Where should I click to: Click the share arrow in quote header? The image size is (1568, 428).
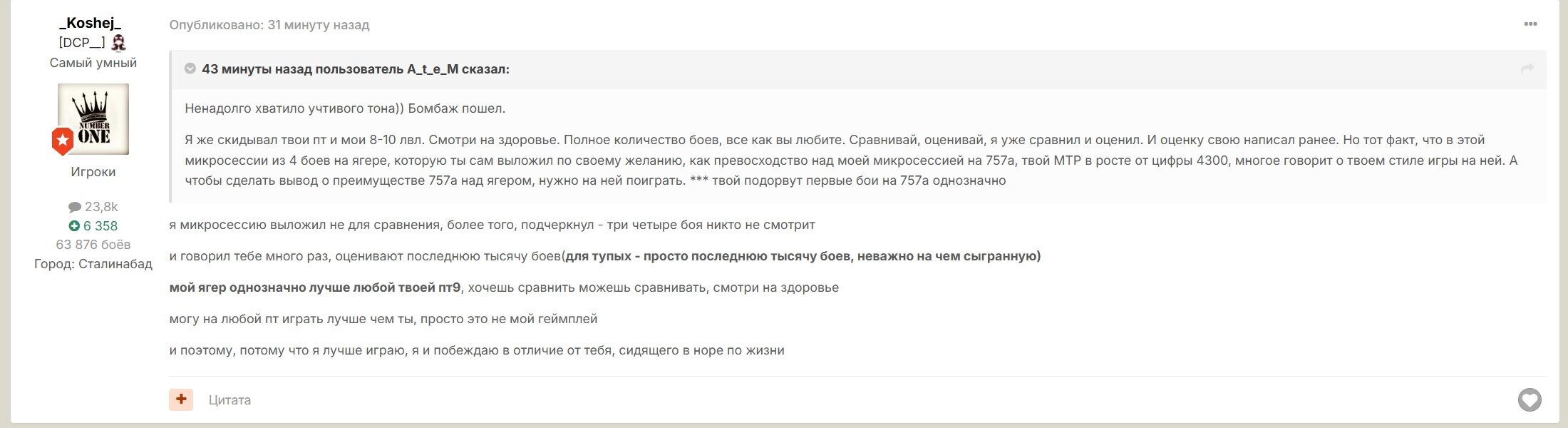tap(1527, 68)
